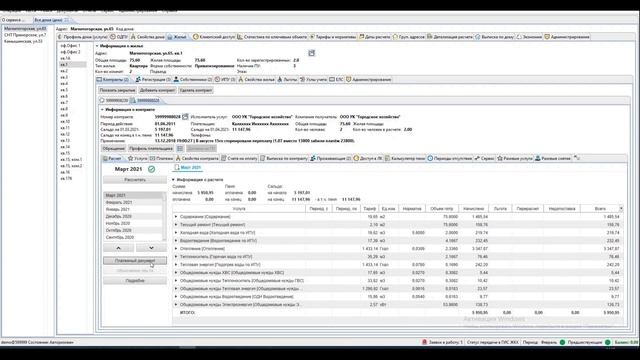
Task: Click the edit icon next to contract number
Action: [185, 117]
